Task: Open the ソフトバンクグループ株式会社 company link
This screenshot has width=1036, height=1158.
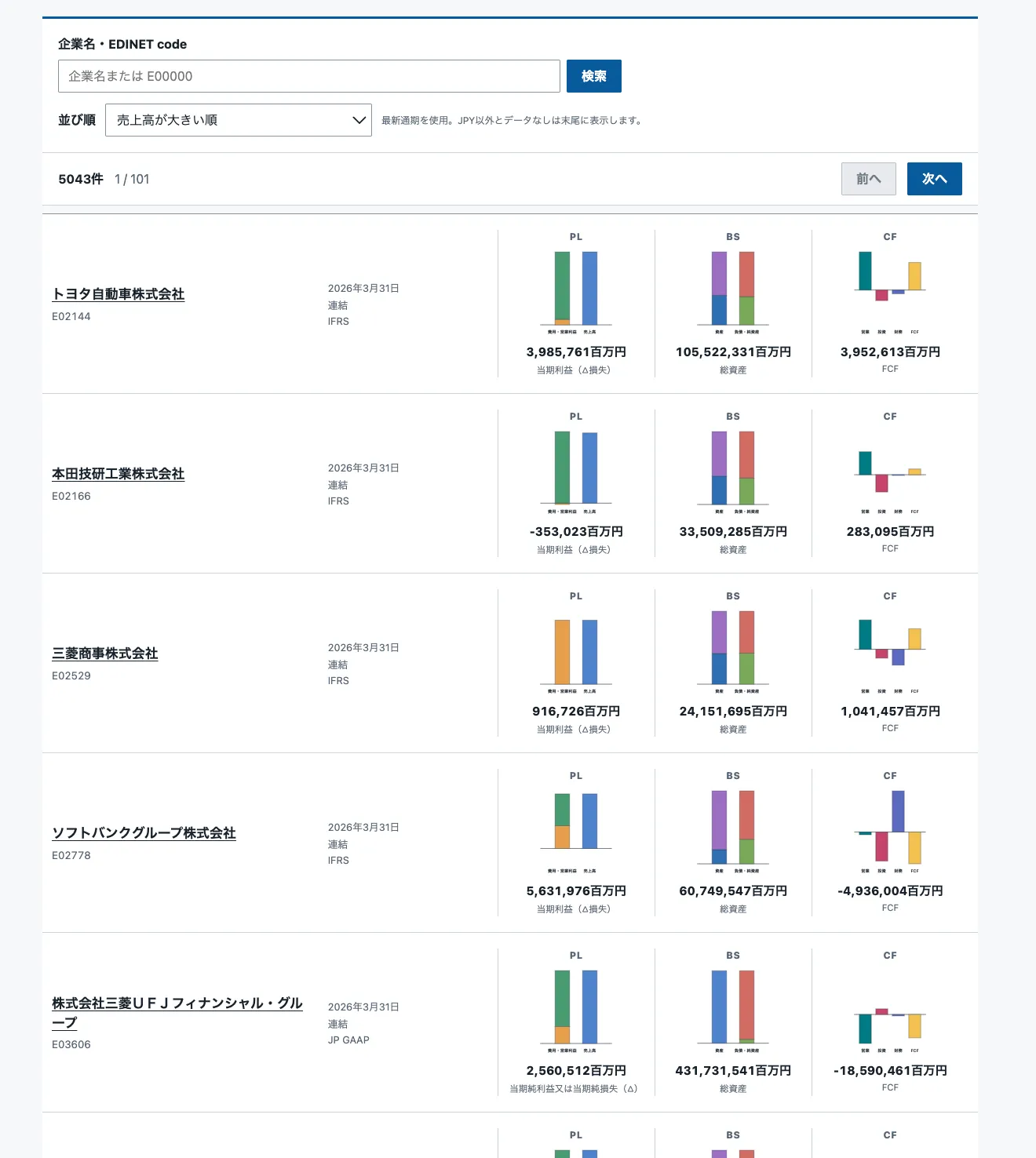Action: pos(144,833)
